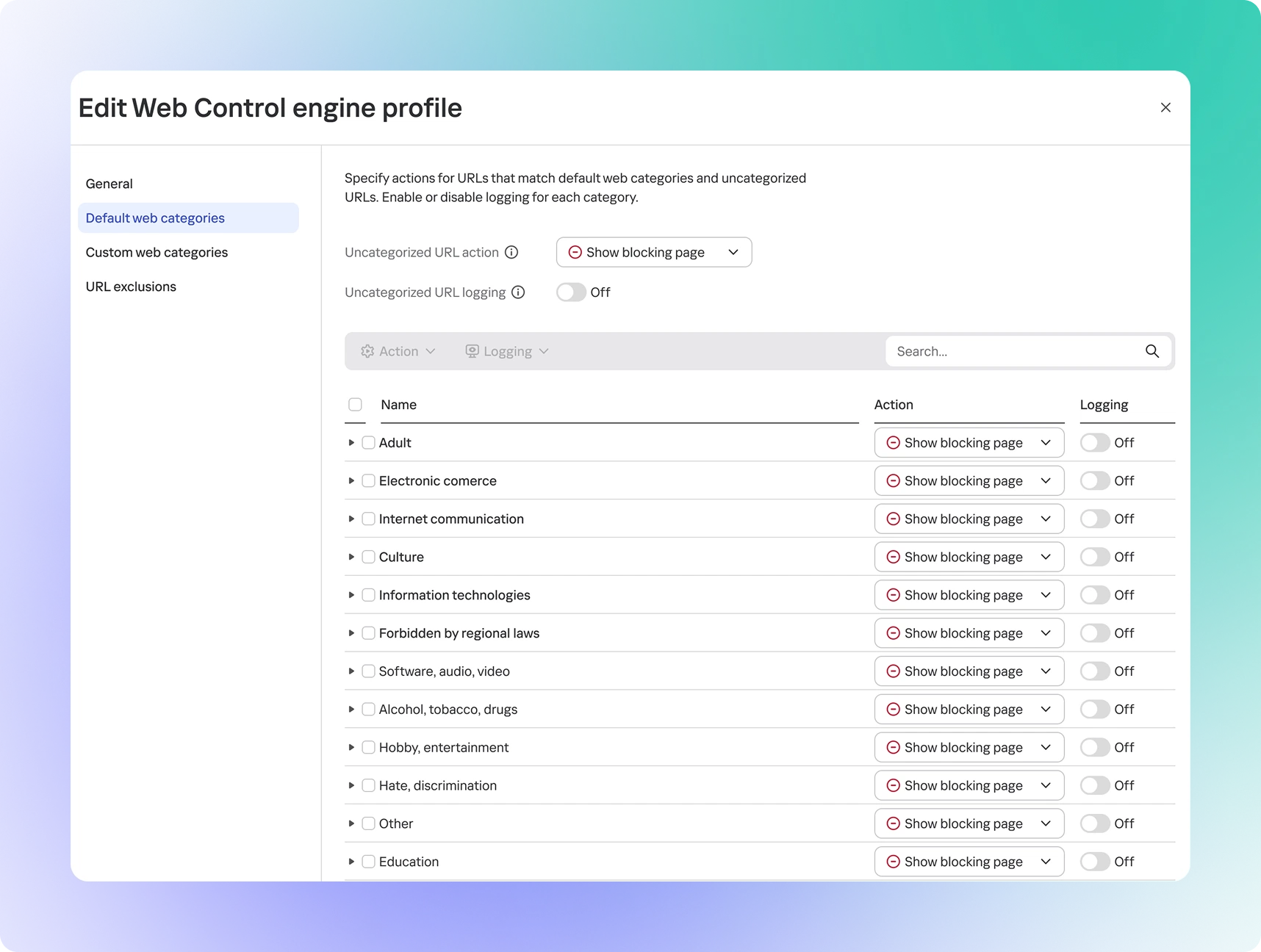
Task: Click the category Search field
Action: 1014,351
